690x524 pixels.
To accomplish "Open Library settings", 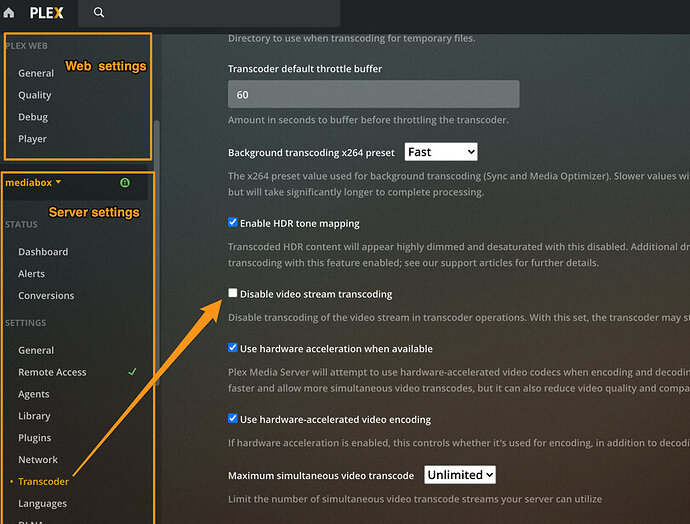I will tap(34, 416).
